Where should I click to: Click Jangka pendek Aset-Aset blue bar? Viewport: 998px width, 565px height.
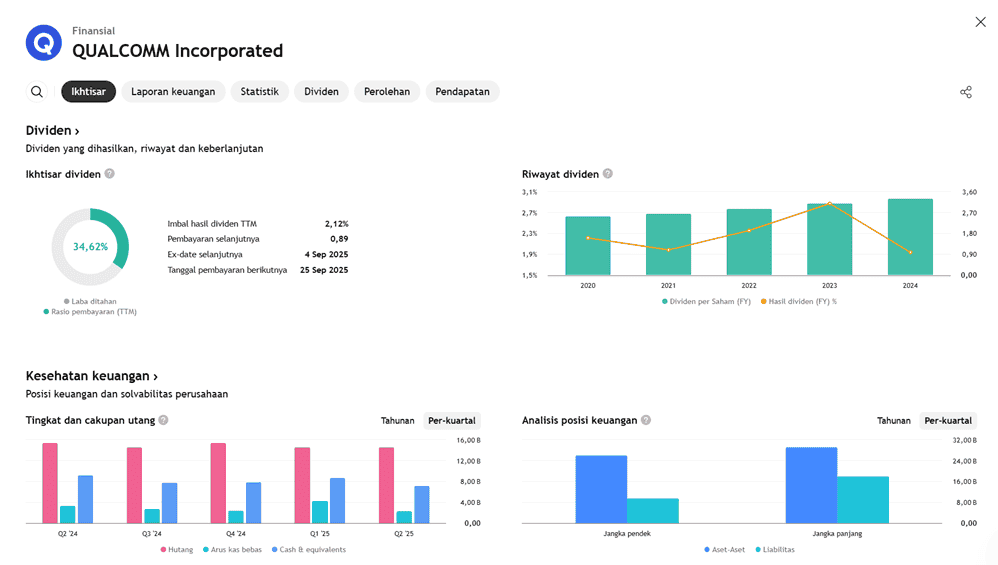601,489
